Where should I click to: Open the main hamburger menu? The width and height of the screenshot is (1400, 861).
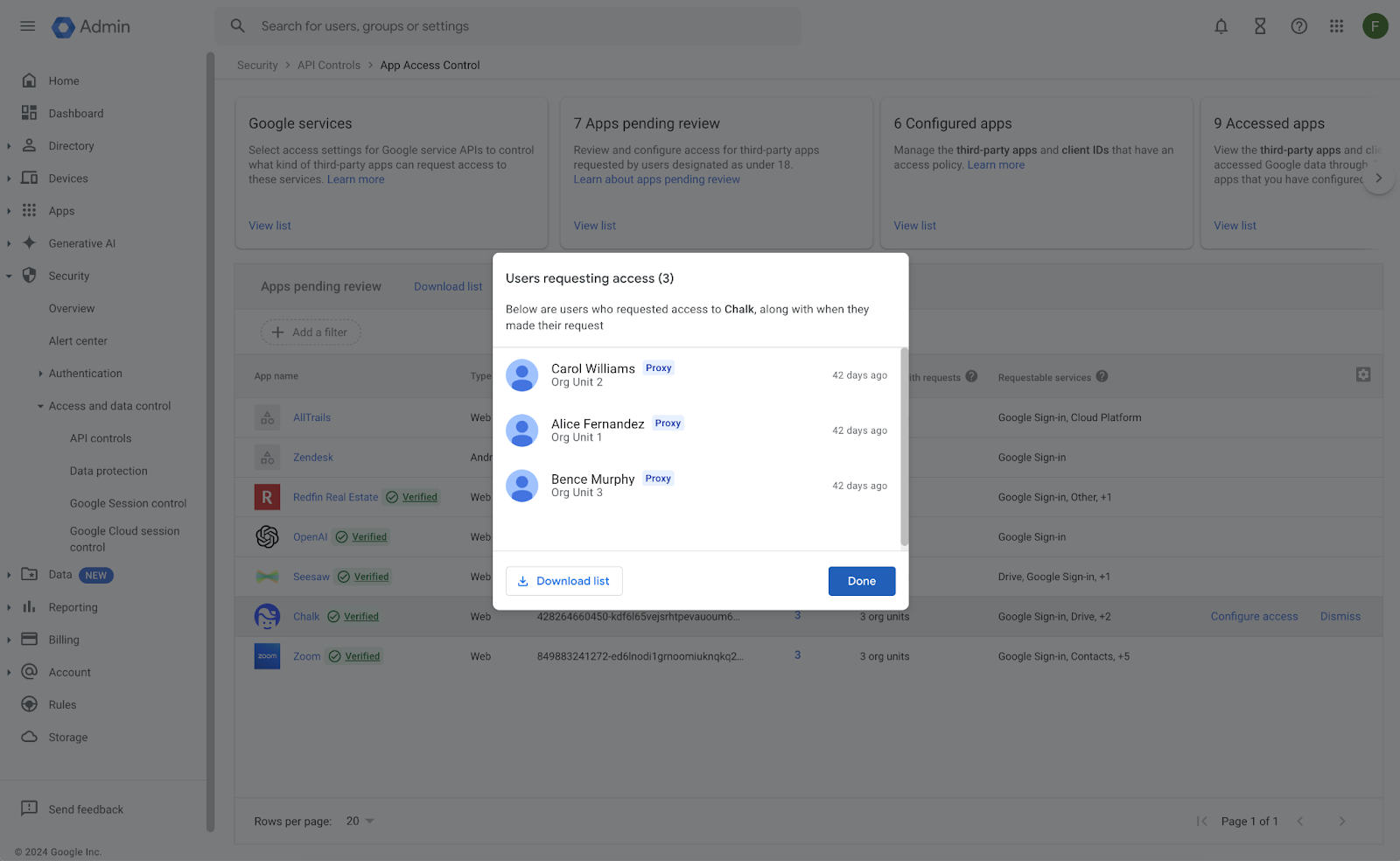pos(28,26)
